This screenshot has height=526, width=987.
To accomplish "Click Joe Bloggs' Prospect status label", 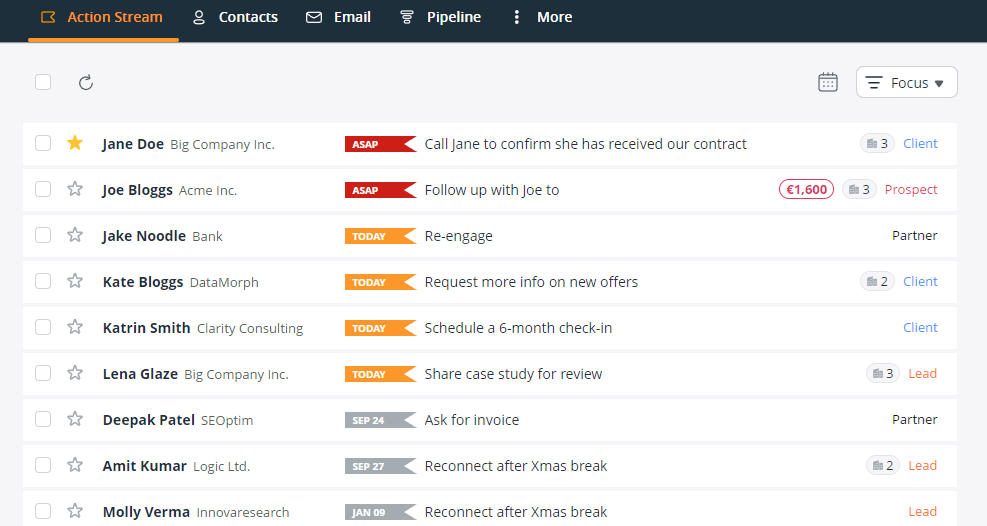I will pyautogui.click(x=911, y=189).
